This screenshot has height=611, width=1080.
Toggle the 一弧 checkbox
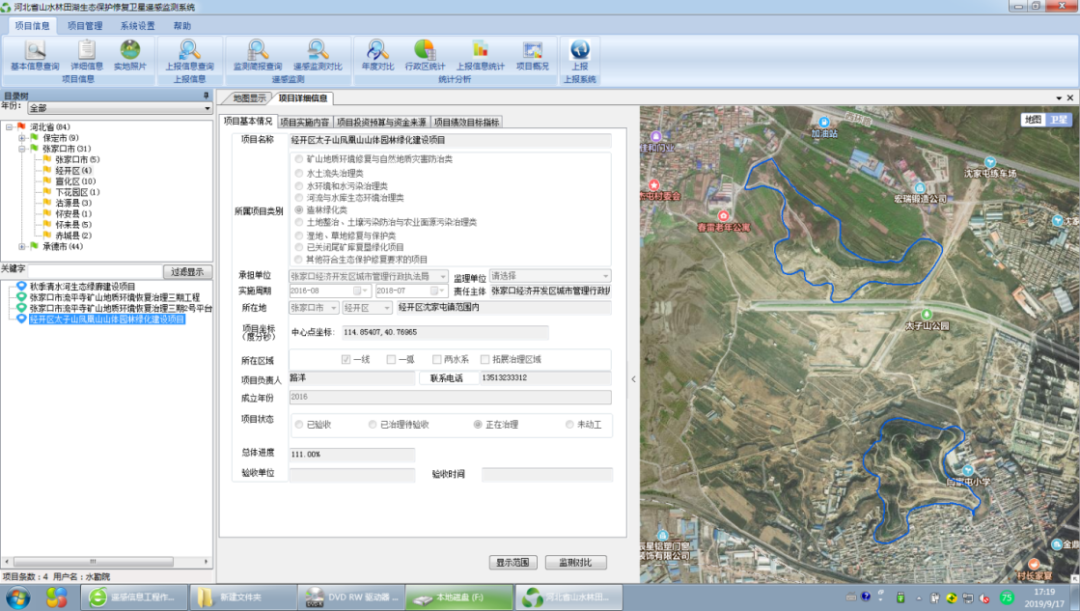point(391,360)
